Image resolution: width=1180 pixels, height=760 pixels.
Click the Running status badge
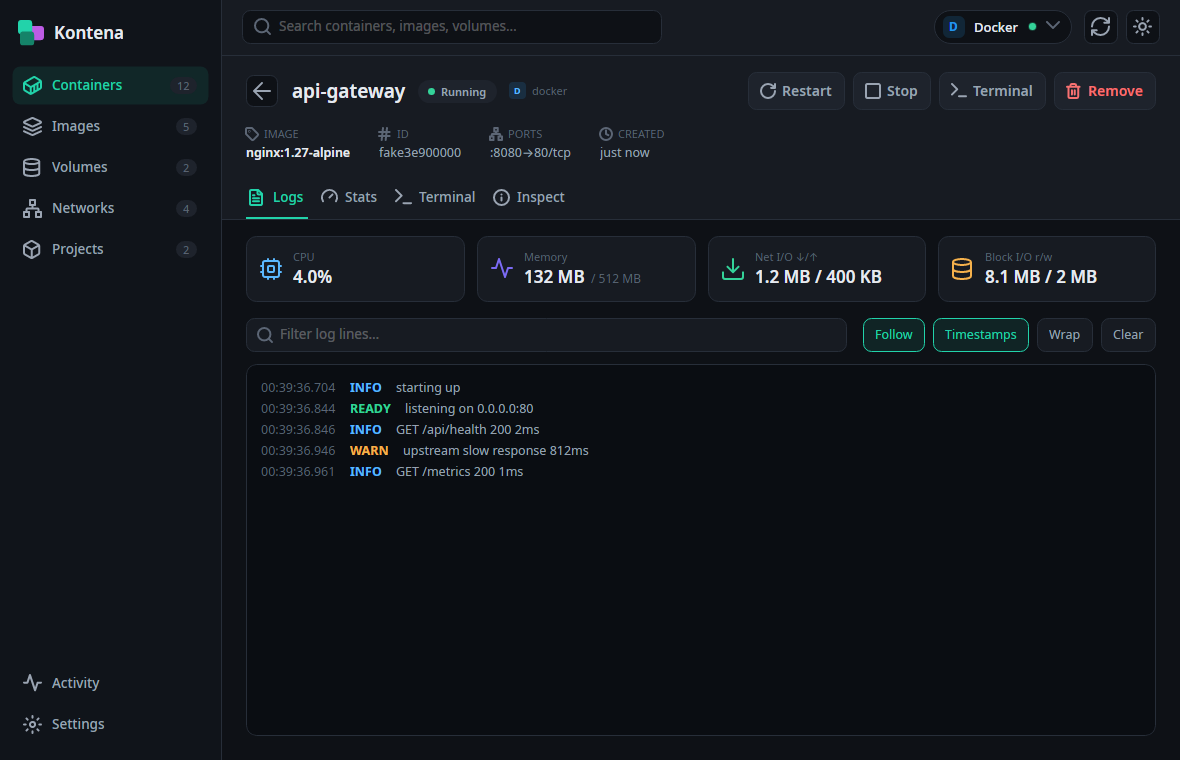[458, 92]
